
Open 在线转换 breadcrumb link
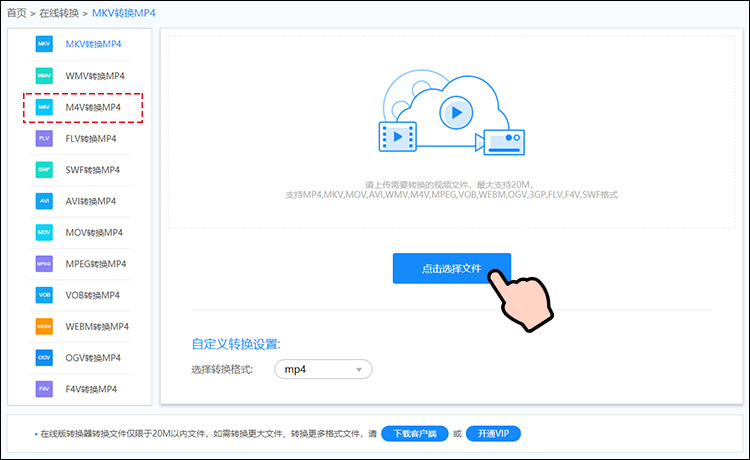[x=59, y=13]
